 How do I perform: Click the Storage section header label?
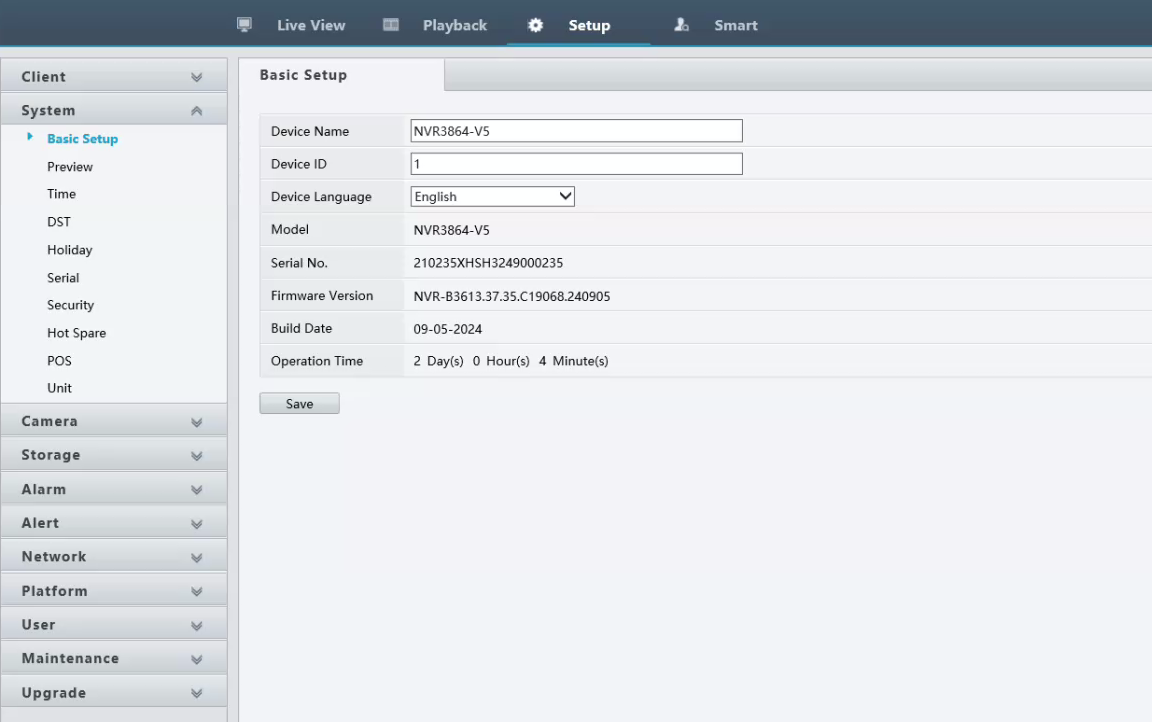point(51,455)
